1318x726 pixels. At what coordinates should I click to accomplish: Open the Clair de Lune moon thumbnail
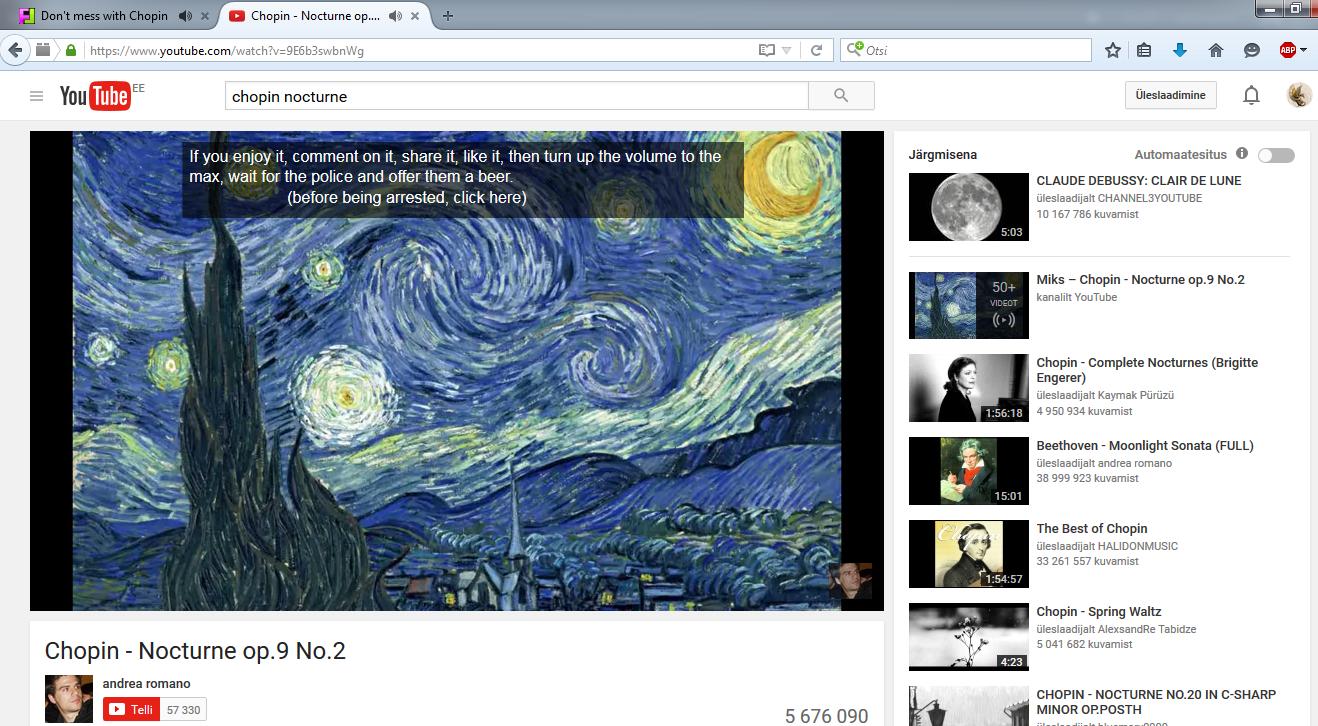coord(968,207)
